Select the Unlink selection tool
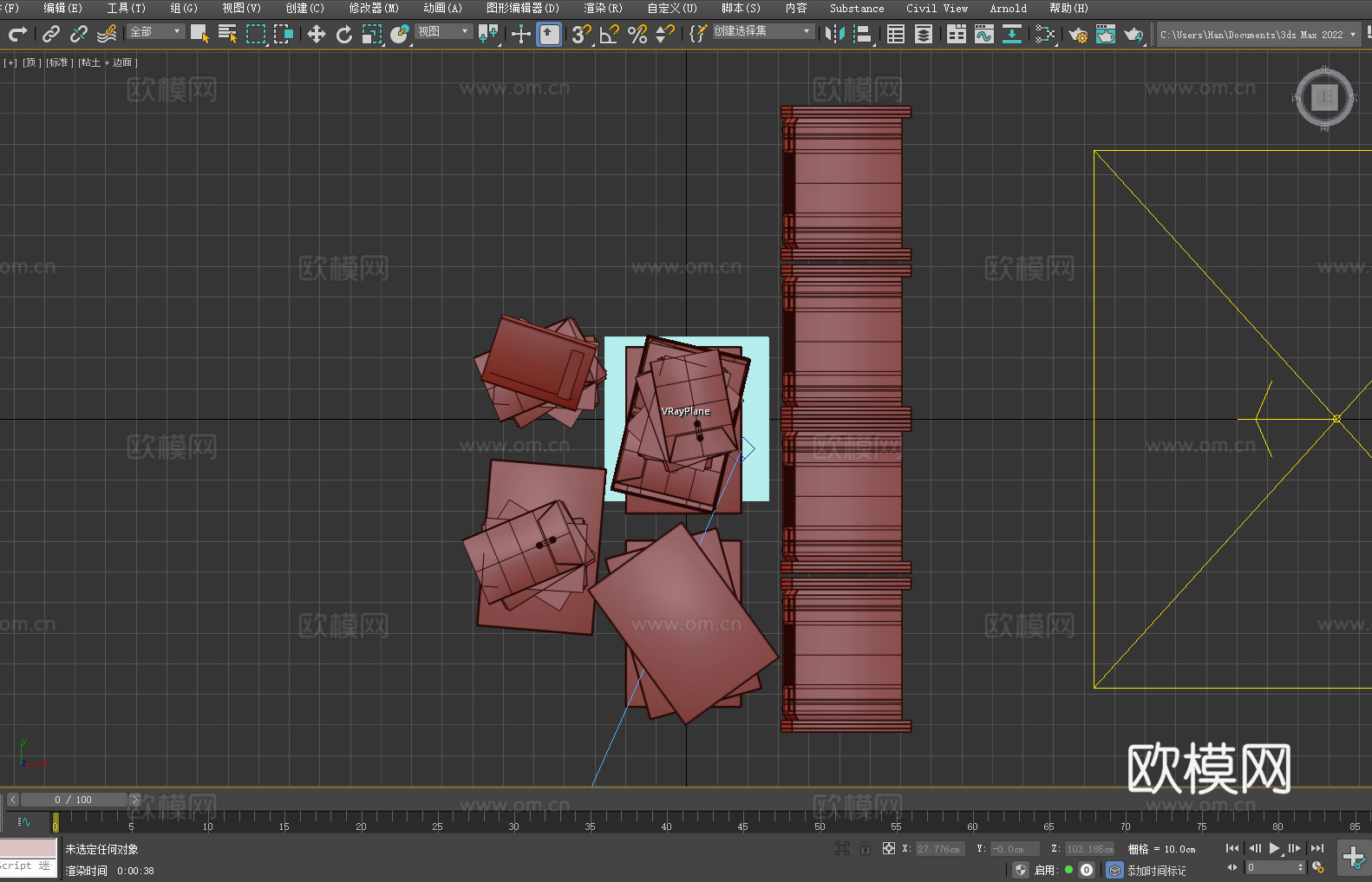Screen dimensions: 1372x882 coord(79,34)
